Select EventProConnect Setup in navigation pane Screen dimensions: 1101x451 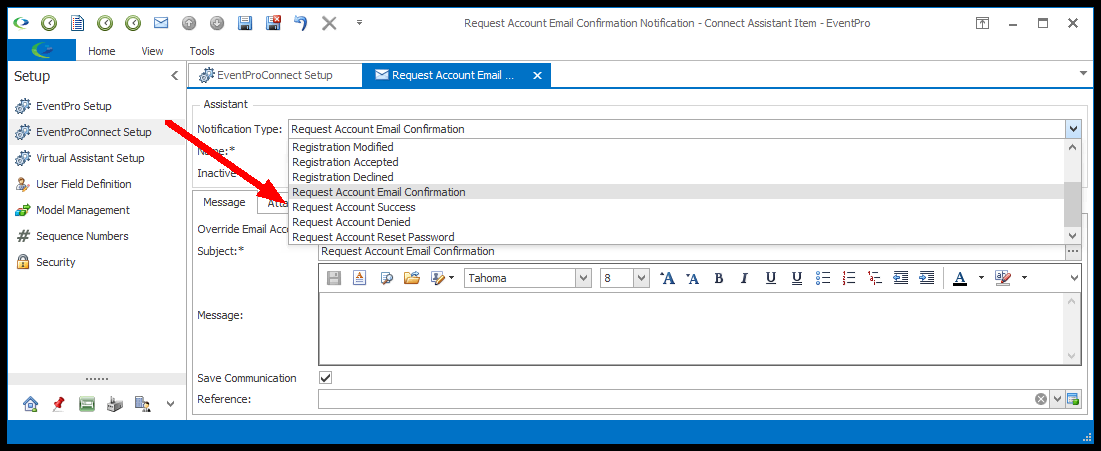93,132
